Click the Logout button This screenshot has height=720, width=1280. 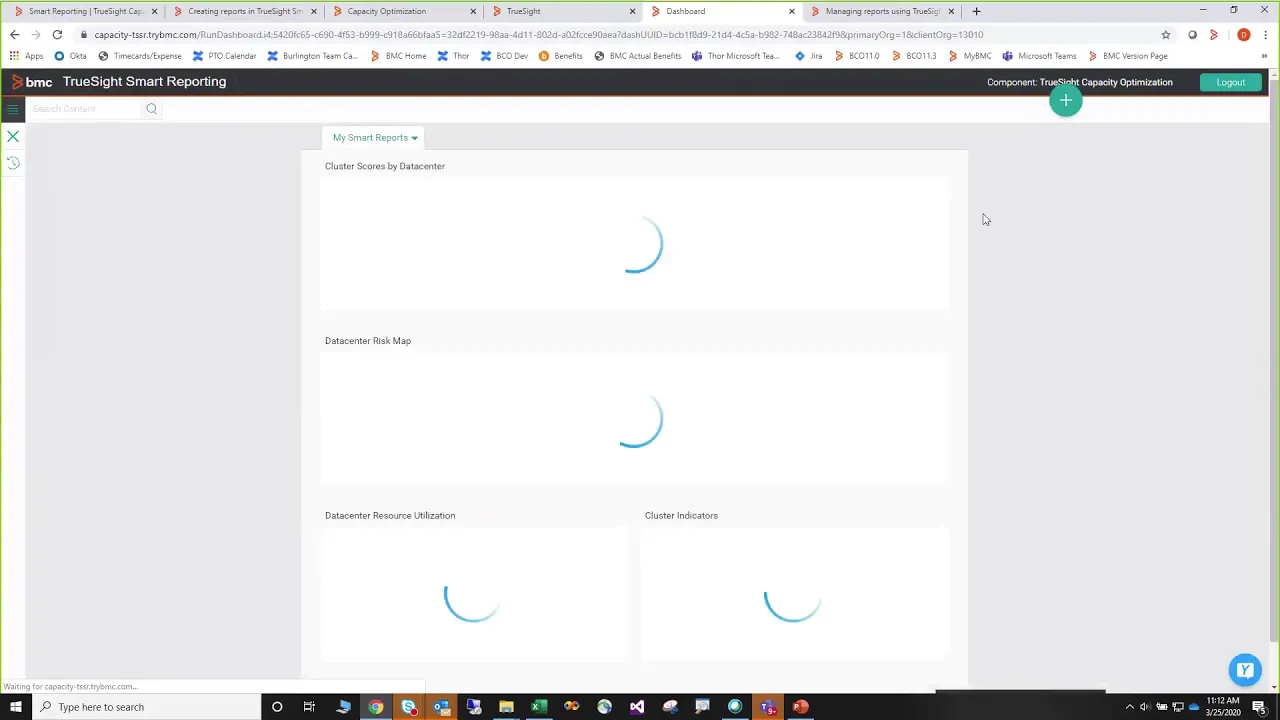[1231, 82]
